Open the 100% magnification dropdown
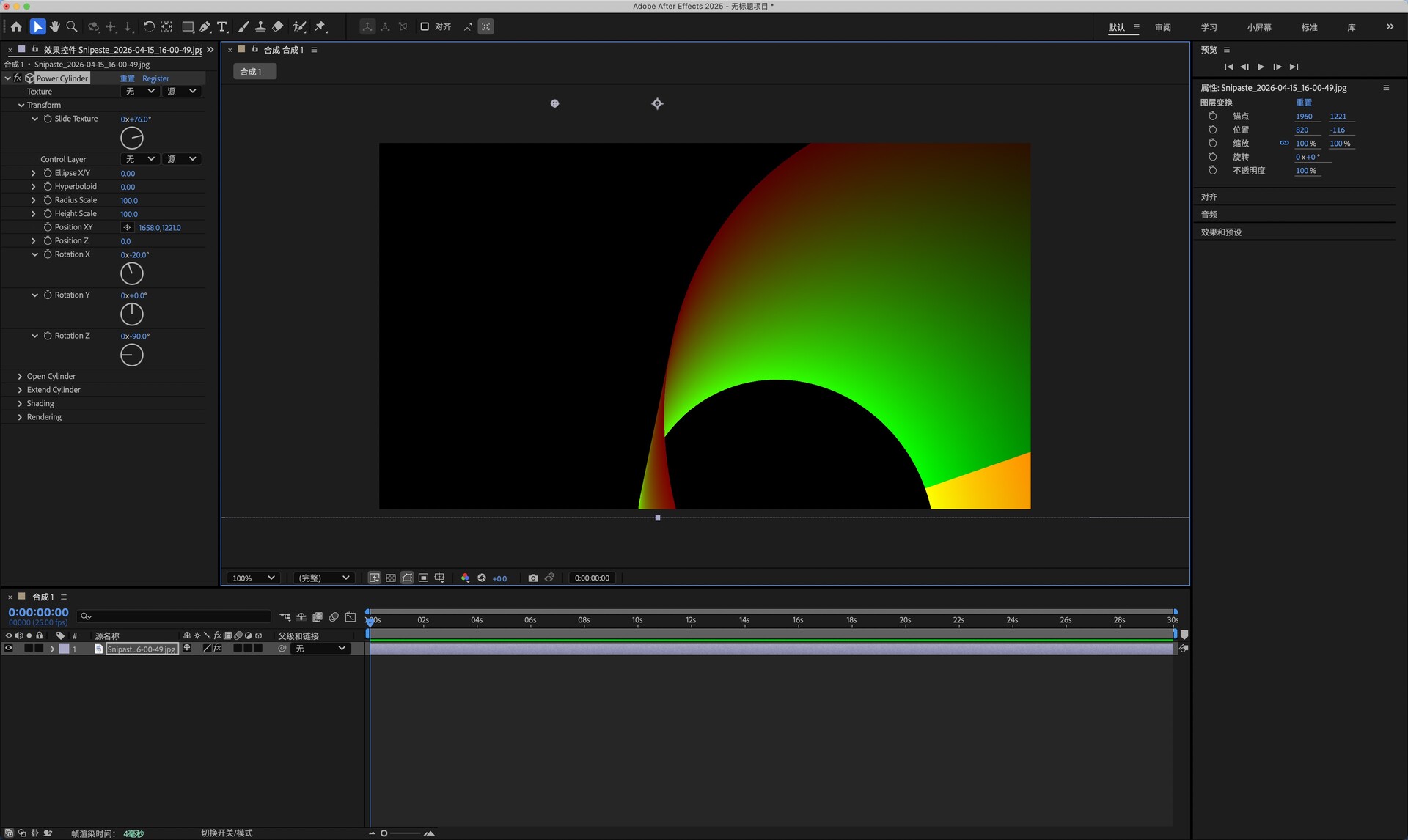Image resolution: width=1408 pixels, height=840 pixels. tap(253, 578)
